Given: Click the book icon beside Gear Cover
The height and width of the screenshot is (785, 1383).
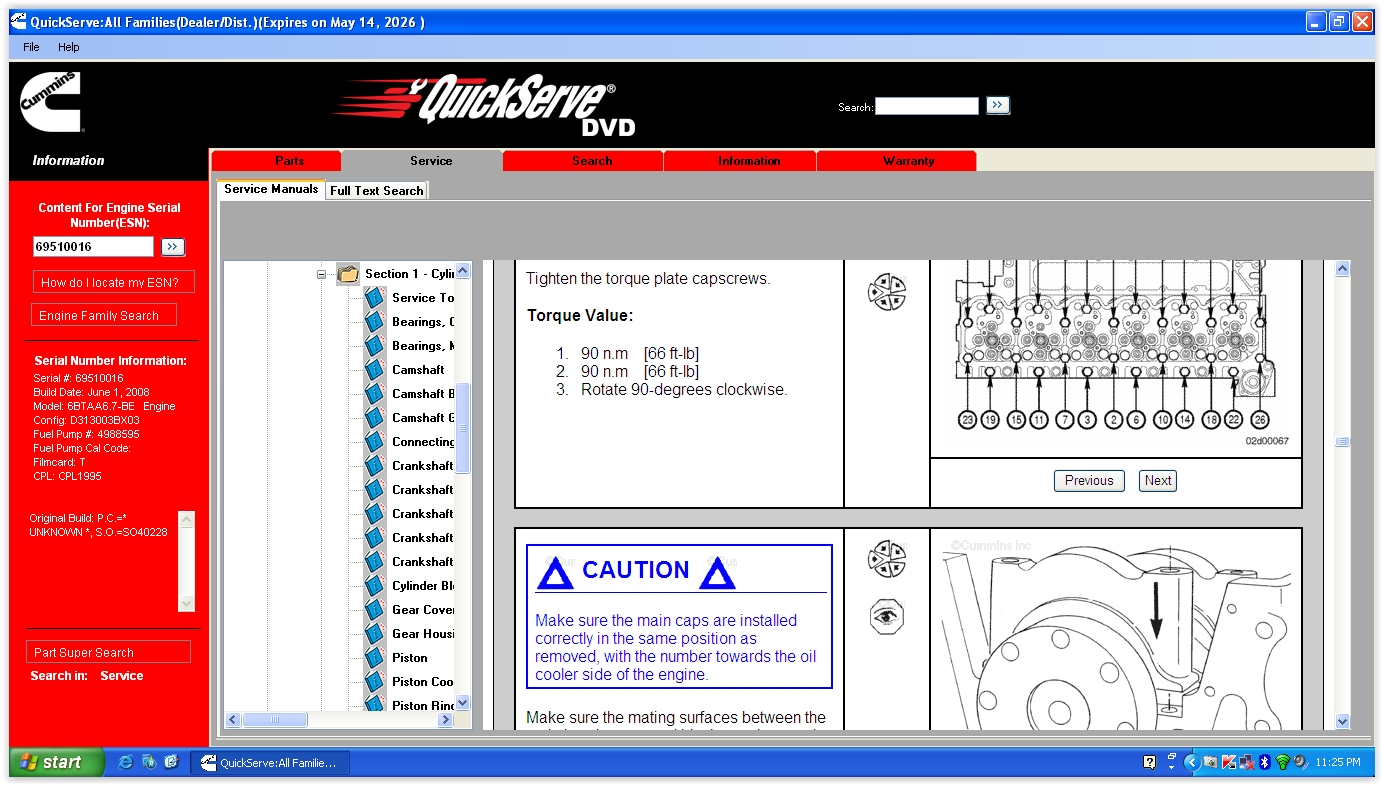Looking at the screenshot, I should [x=375, y=610].
